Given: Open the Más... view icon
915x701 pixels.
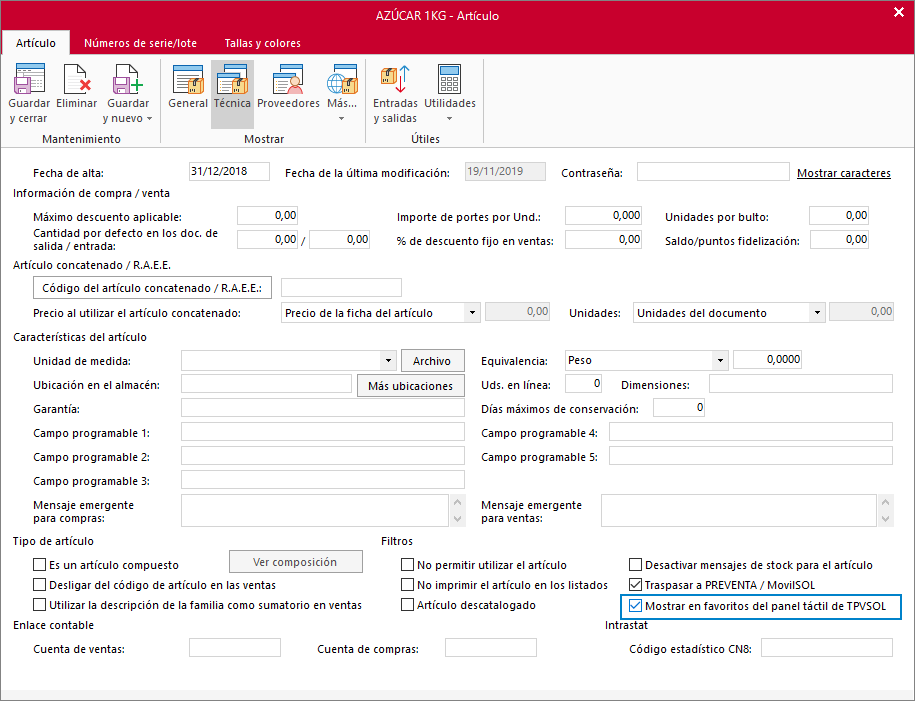Looking at the screenshot, I should [342, 79].
